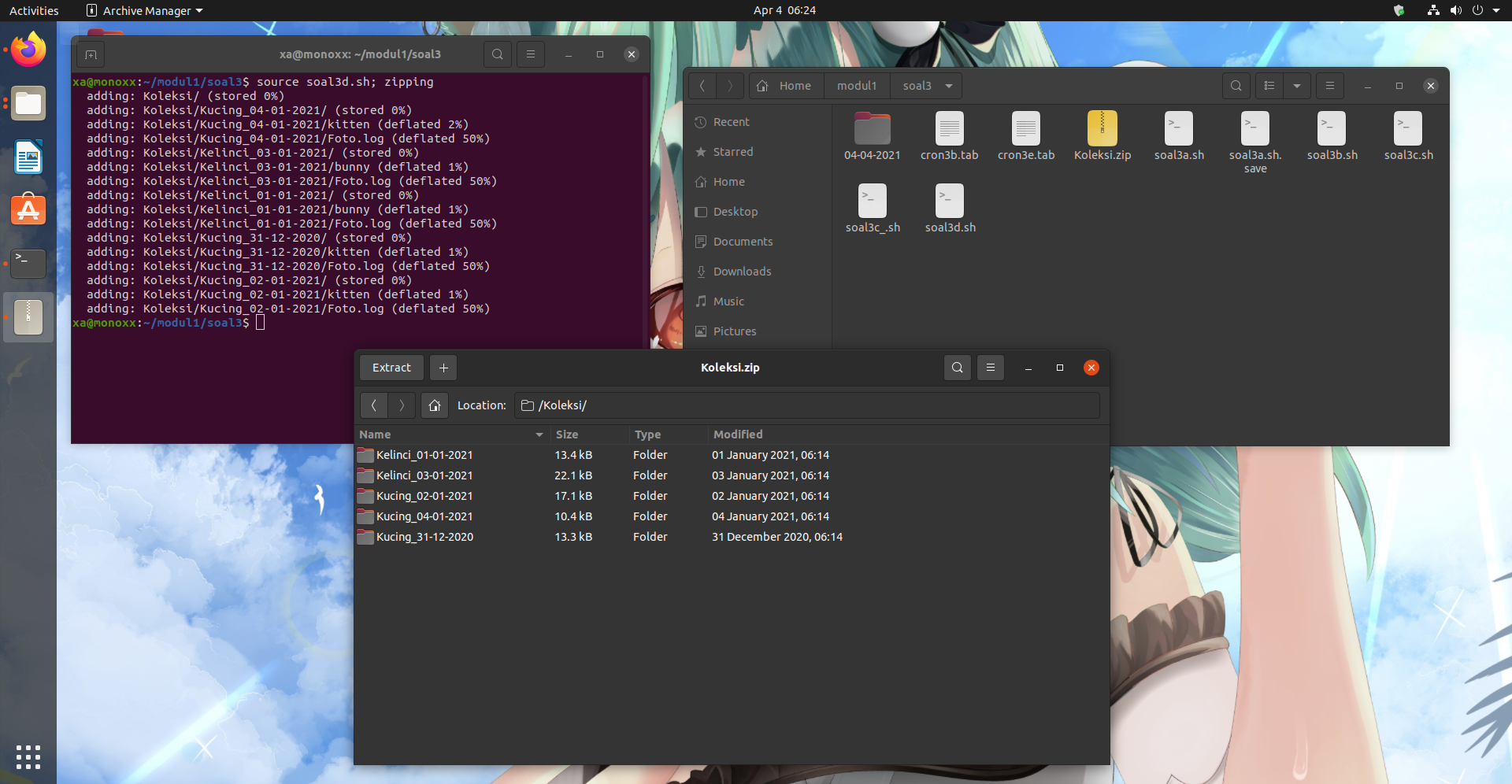This screenshot has width=1512, height=784.
Task: Select the soal3a.sh.save file
Action: (x=1255, y=142)
